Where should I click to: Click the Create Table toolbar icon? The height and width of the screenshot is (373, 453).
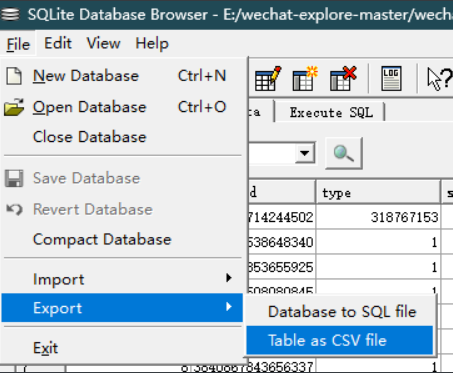coord(305,78)
